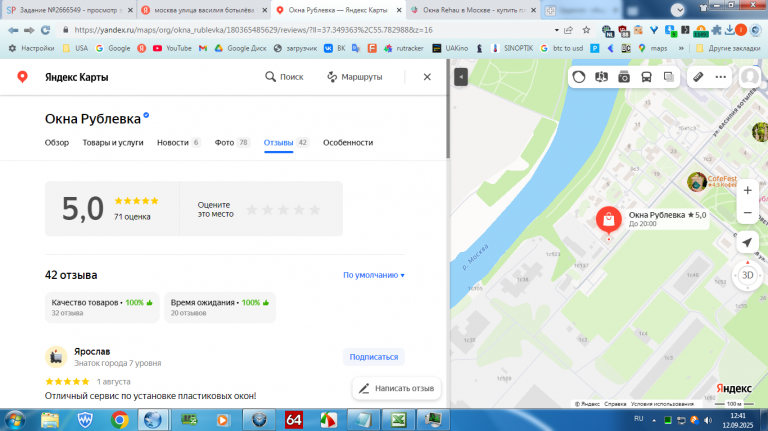The height and width of the screenshot is (431, 768).
Task: Switch to the Обзор tab
Action: point(57,143)
